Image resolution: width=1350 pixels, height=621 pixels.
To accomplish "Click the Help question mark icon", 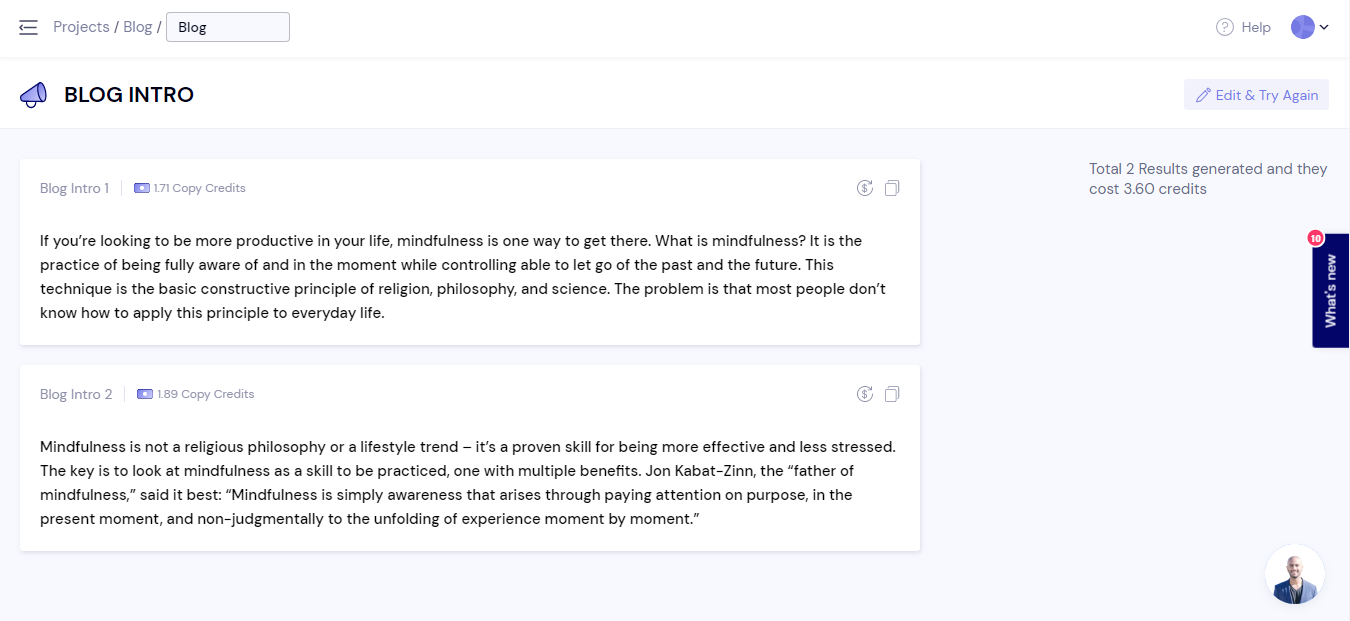I will pyautogui.click(x=1224, y=27).
